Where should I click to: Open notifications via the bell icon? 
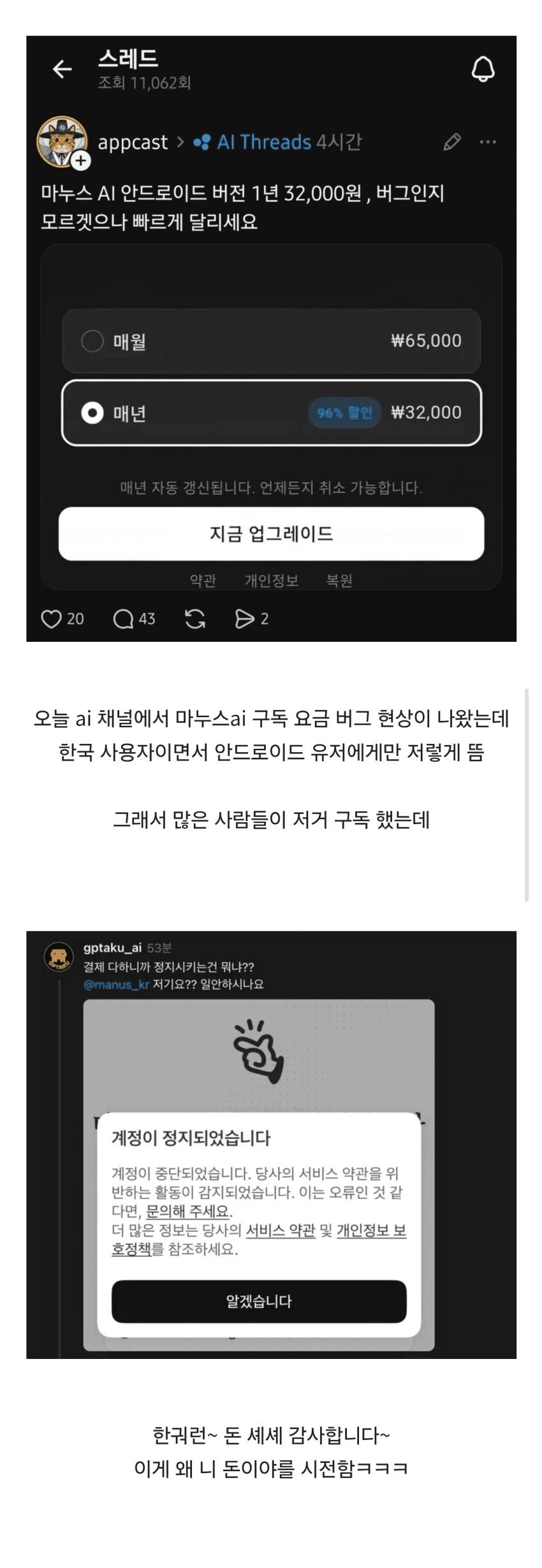pyautogui.click(x=483, y=69)
